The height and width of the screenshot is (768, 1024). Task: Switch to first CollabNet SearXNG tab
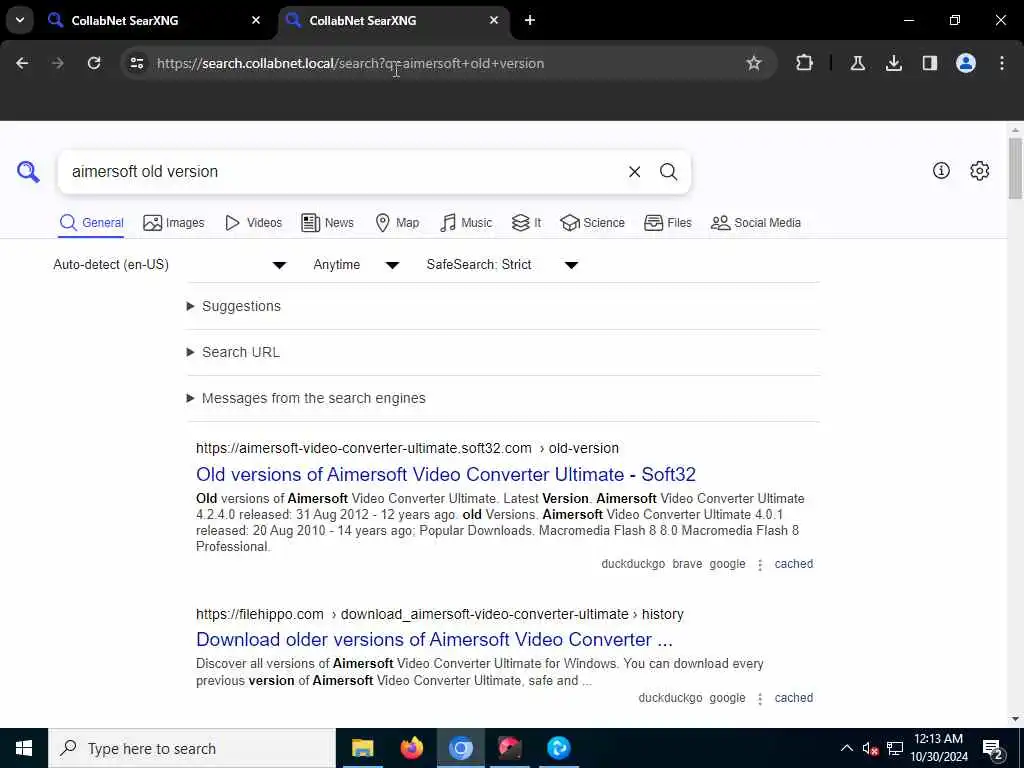pos(152,20)
